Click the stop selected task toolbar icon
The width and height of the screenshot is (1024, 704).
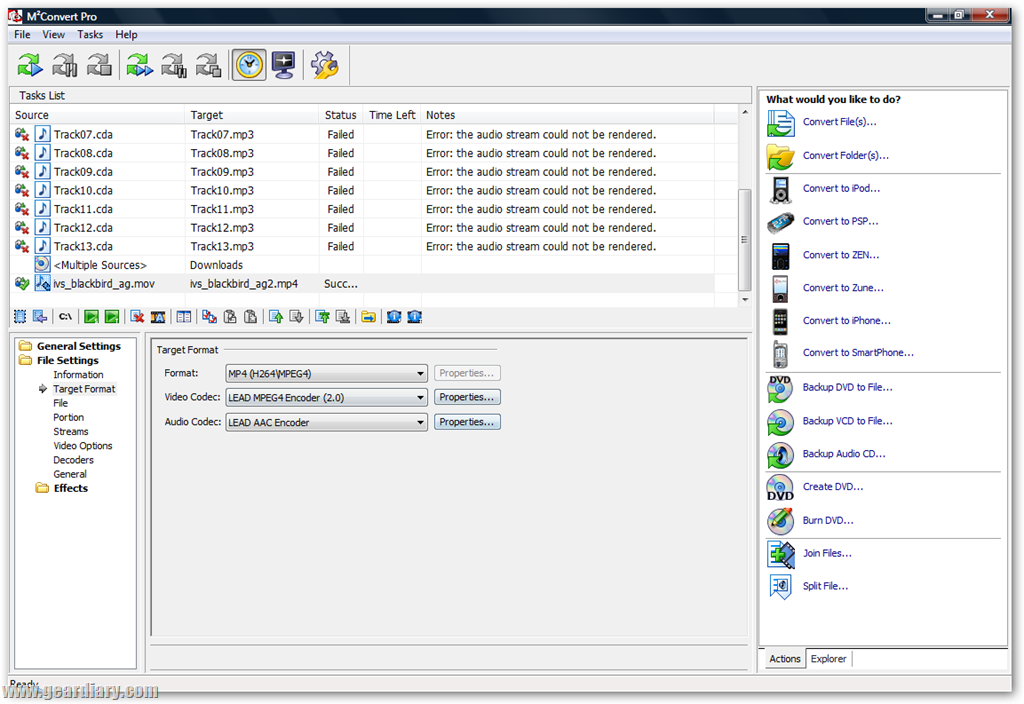point(99,65)
